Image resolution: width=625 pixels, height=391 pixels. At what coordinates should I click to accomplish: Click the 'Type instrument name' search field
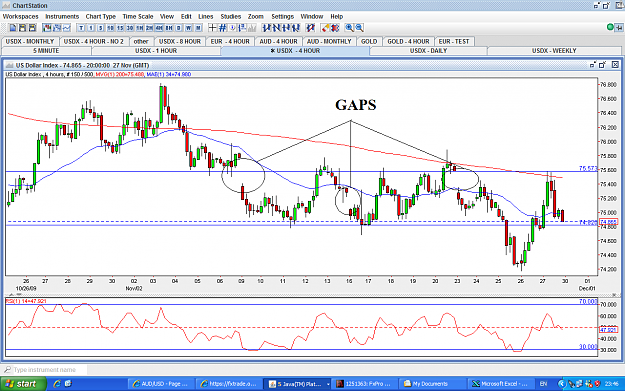point(45,370)
